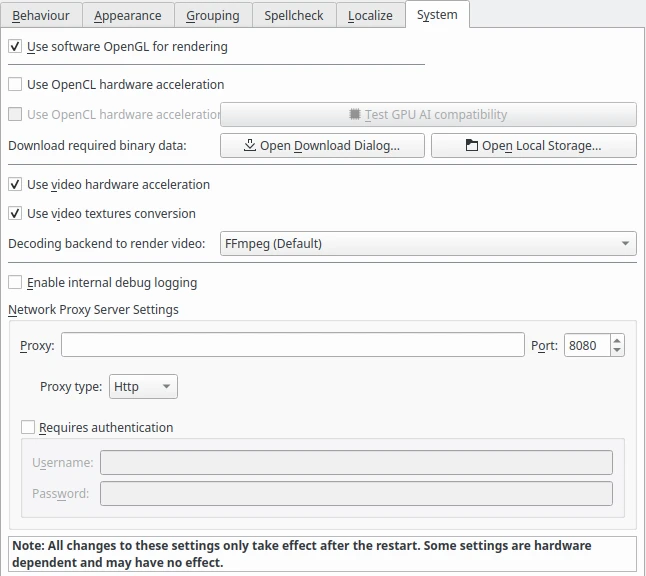Enable internal debug logging

coord(15,283)
